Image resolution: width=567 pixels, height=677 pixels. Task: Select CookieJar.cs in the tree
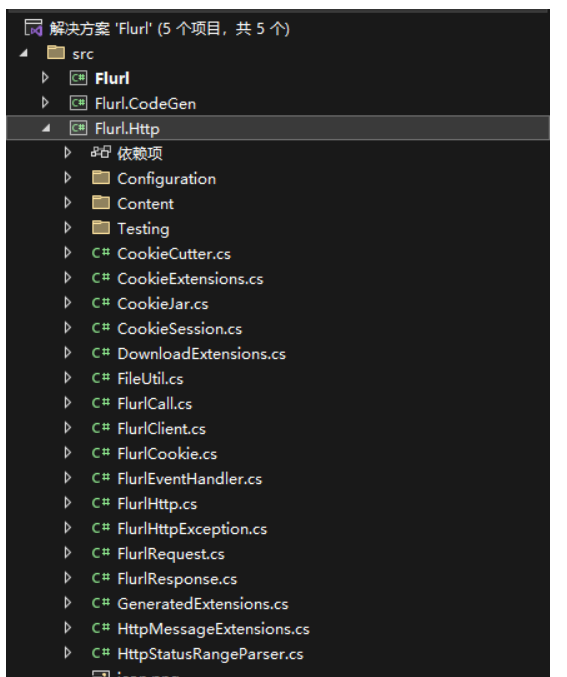(x=162, y=304)
